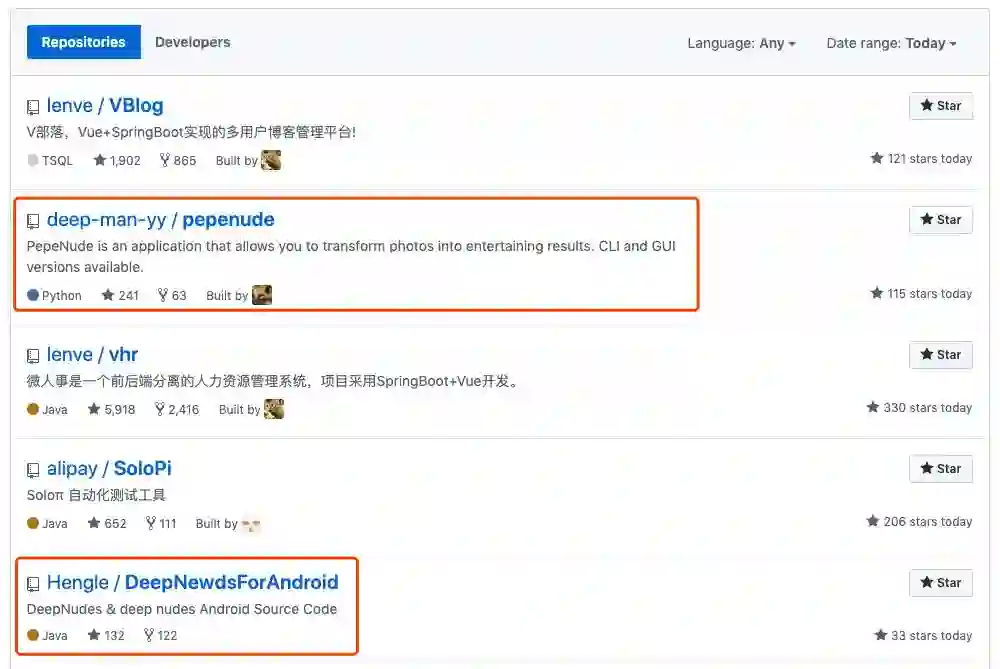Click the fork icon showing 865

165,160
